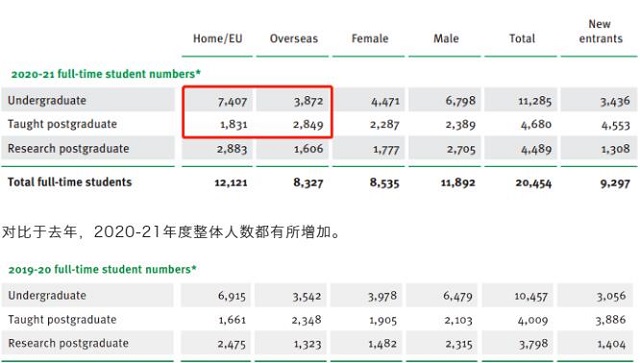Screen dimensions: 640x363
Task: Click the value 1,482
Action: click(x=382, y=345)
